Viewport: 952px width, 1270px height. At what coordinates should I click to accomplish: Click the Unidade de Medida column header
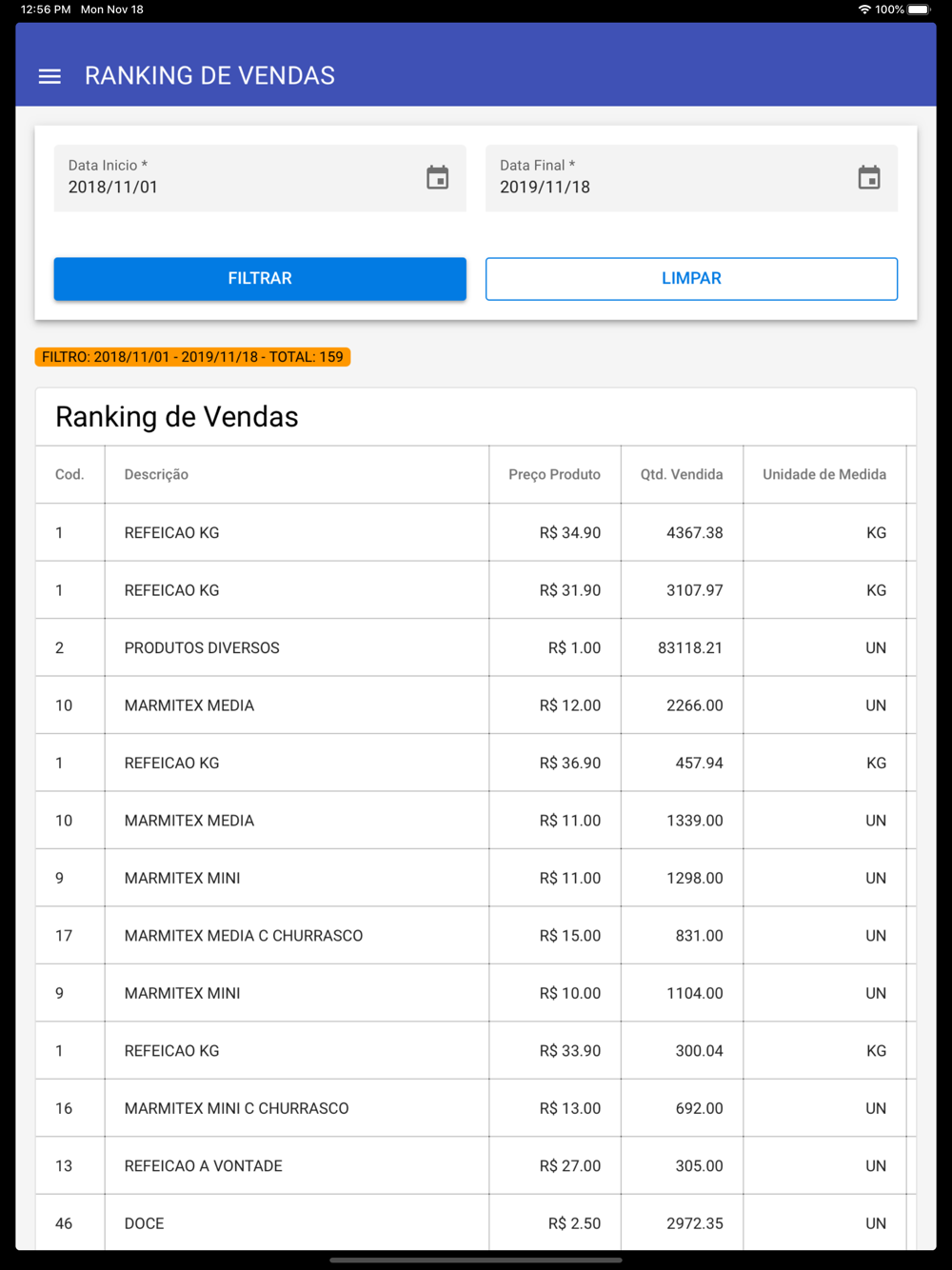pos(823,474)
